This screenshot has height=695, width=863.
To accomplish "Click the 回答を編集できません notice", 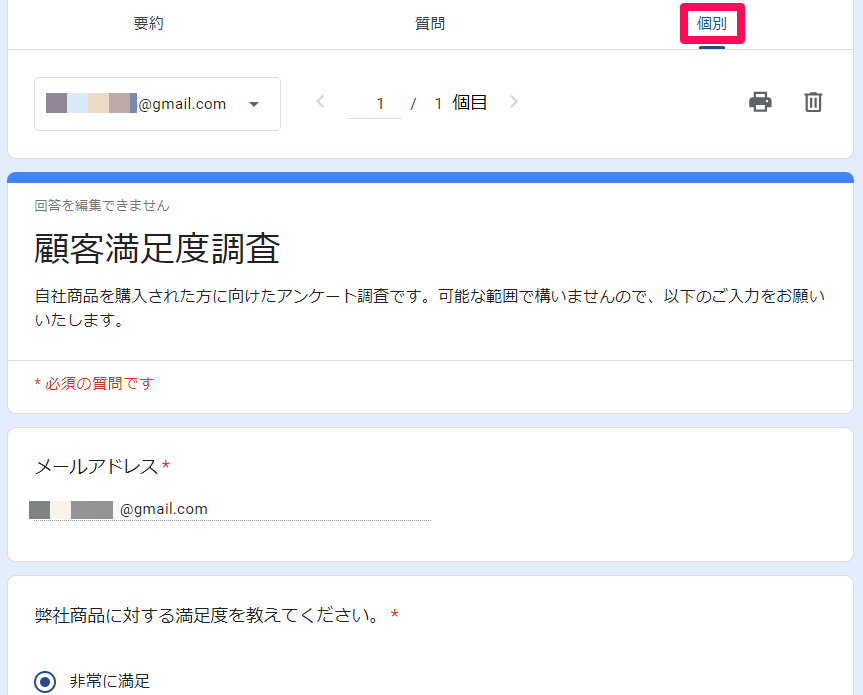I will [102, 206].
